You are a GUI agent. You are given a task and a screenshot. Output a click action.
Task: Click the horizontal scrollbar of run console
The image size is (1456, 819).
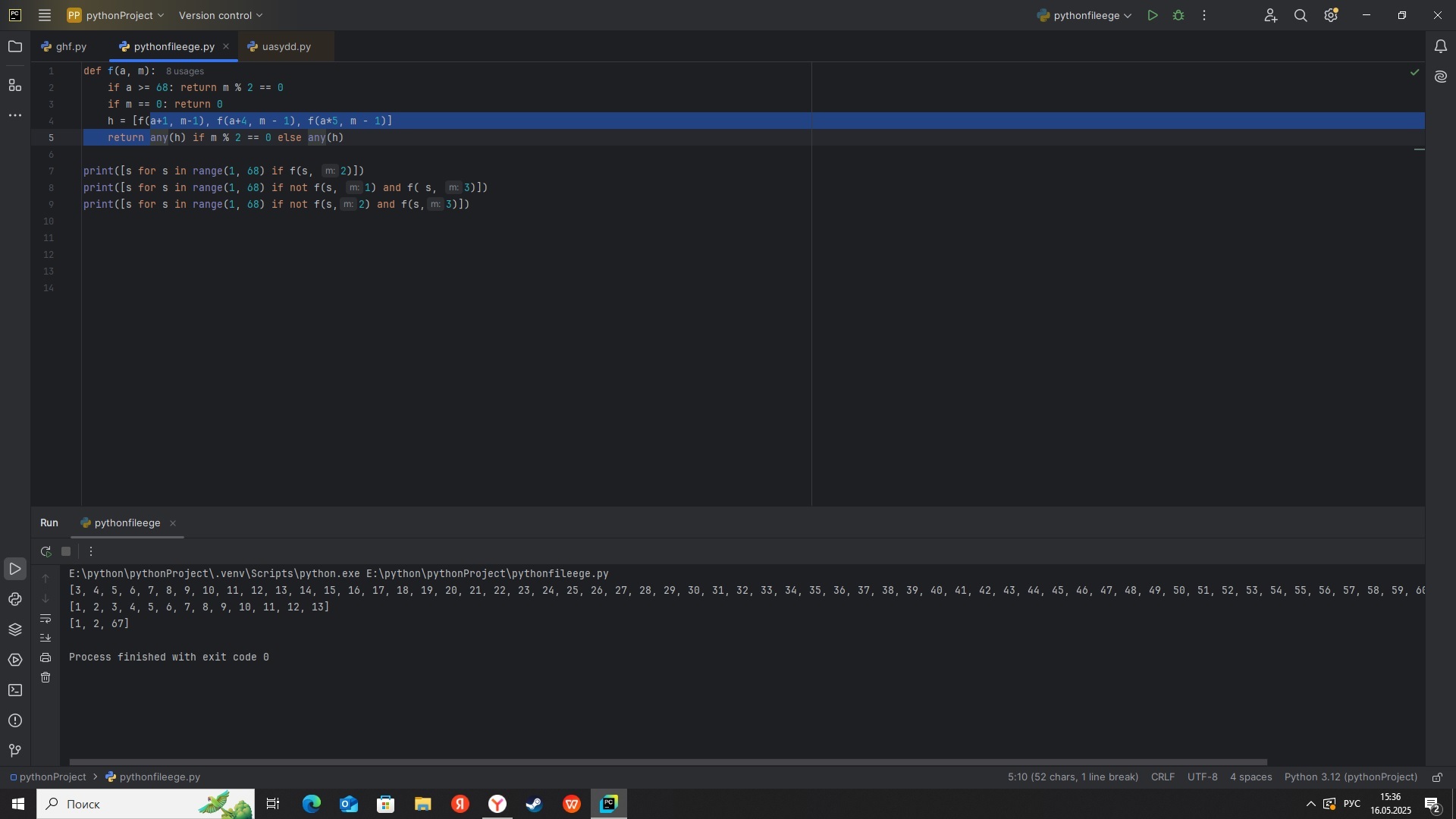point(668,762)
